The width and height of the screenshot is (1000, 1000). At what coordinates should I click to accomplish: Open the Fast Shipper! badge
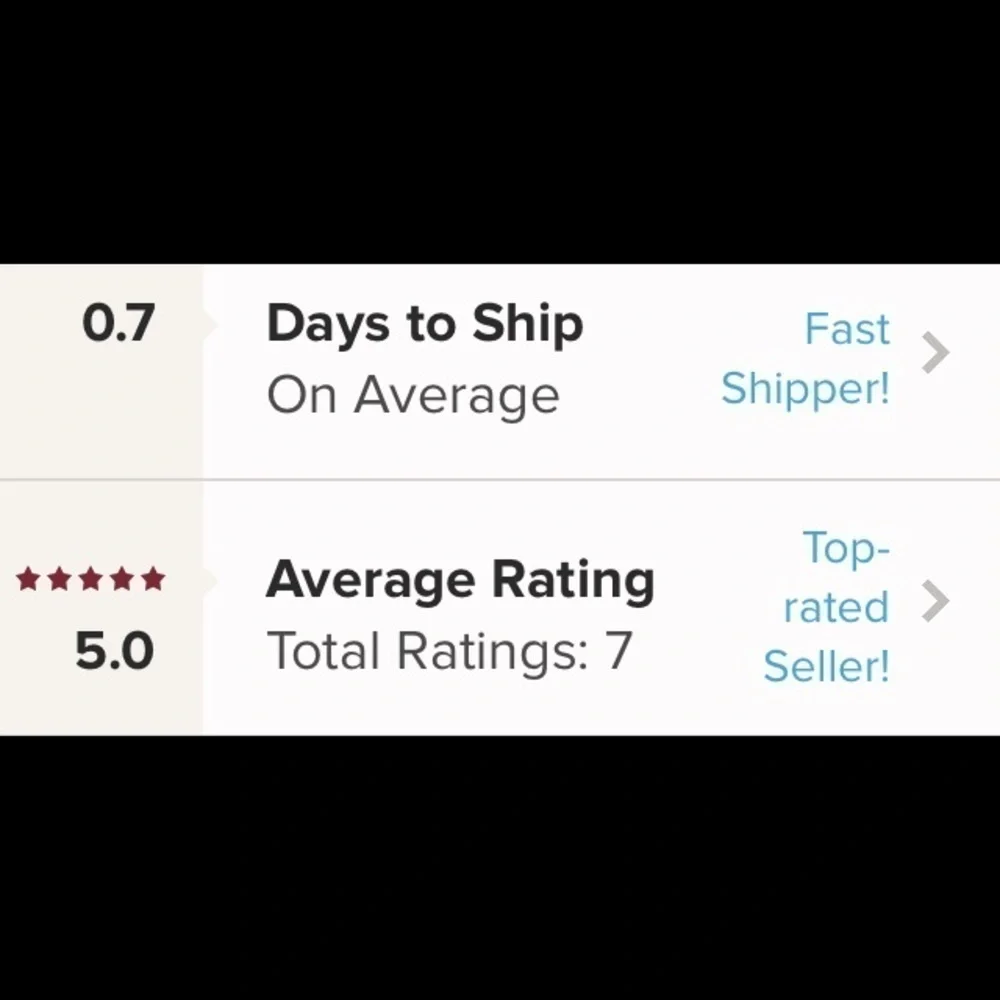[805, 358]
